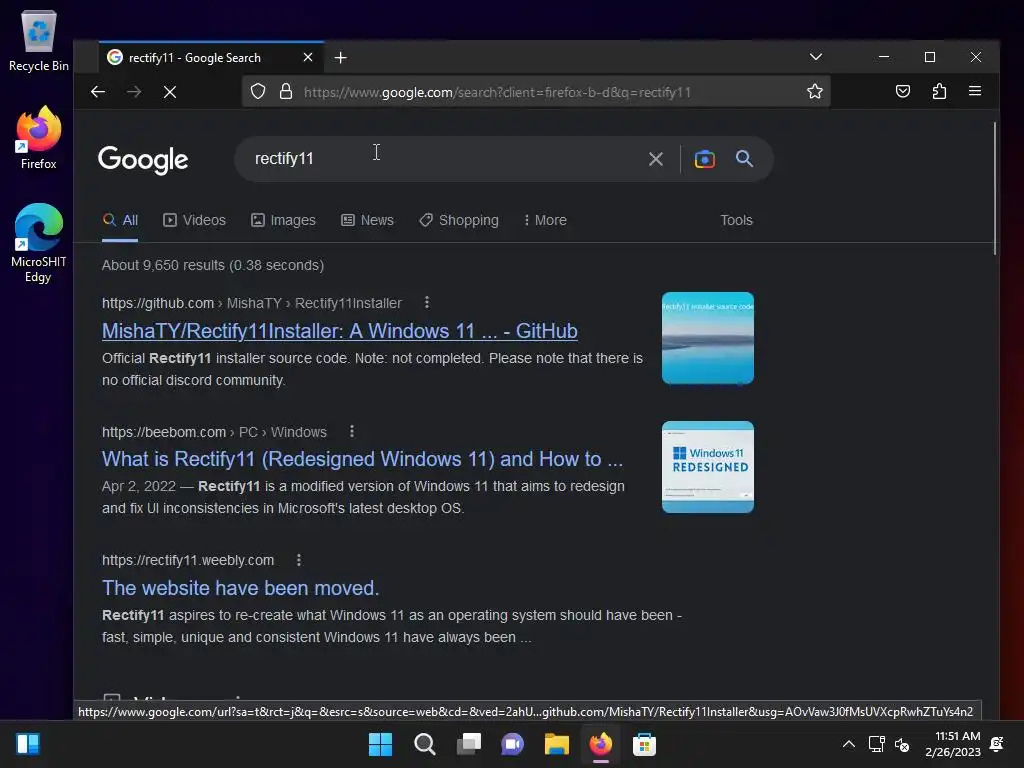Focus the Firefox address bar

coord(536,92)
